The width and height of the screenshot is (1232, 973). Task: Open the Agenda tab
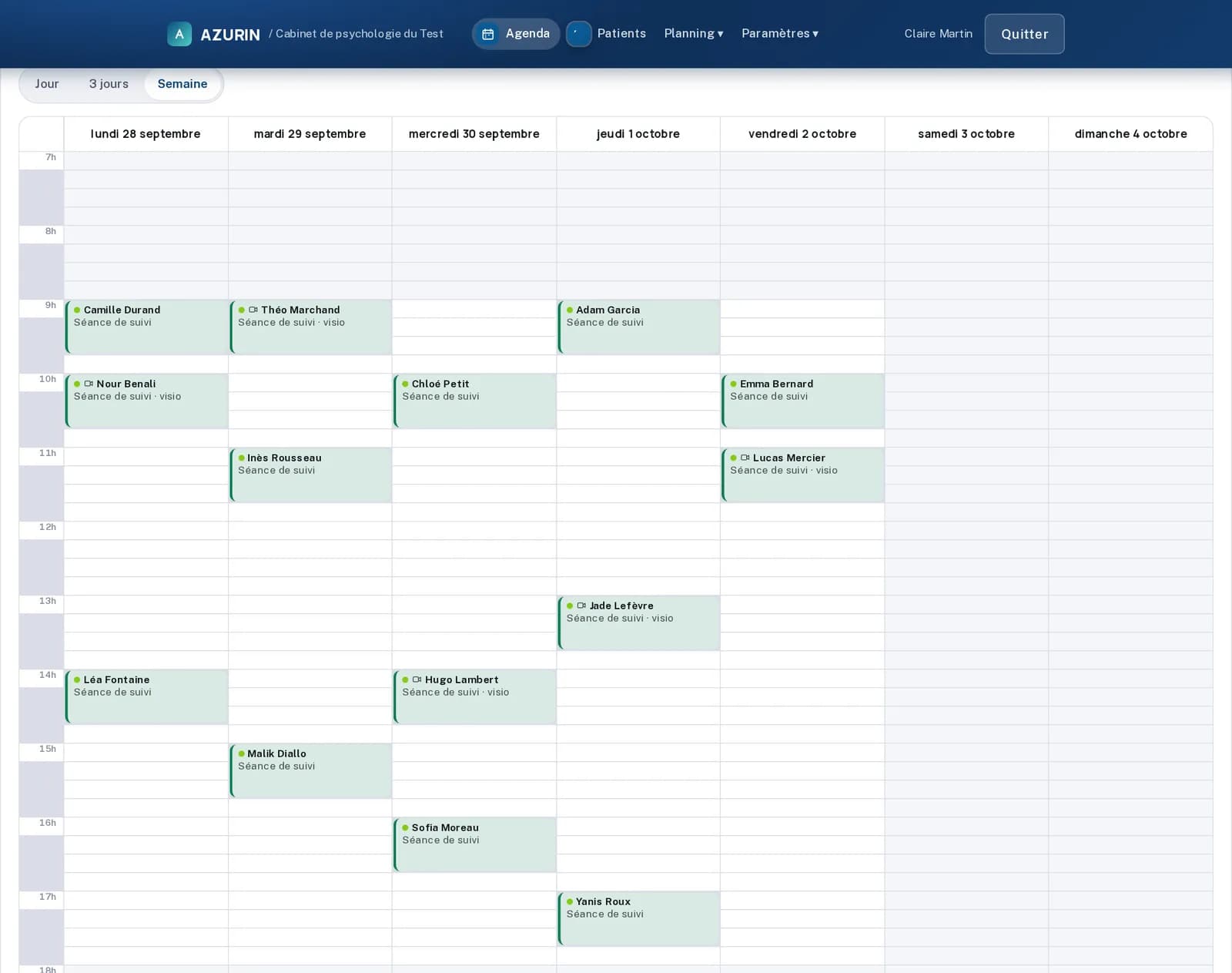pos(516,34)
